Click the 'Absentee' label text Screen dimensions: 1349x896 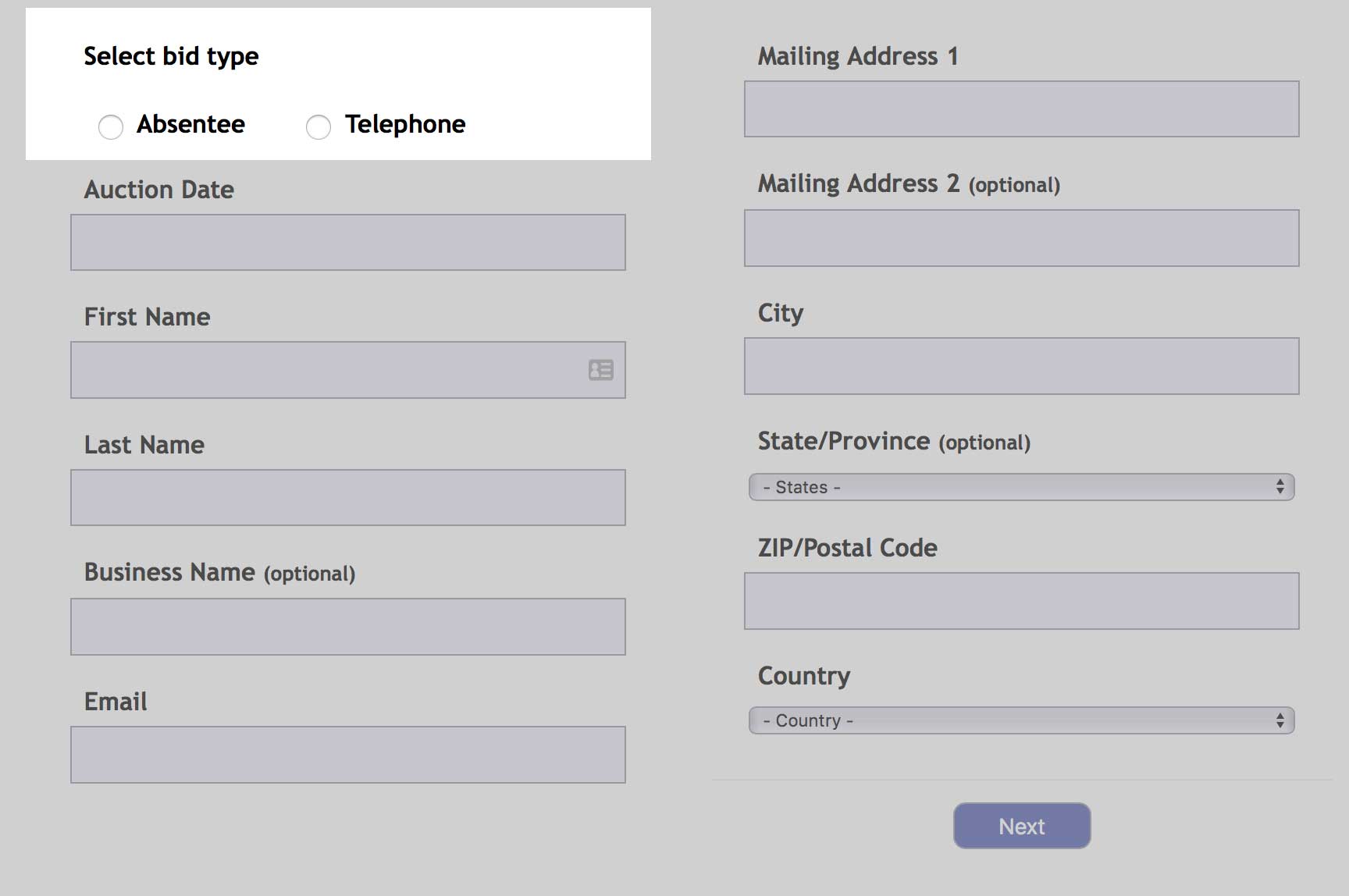click(x=190, y=124)
